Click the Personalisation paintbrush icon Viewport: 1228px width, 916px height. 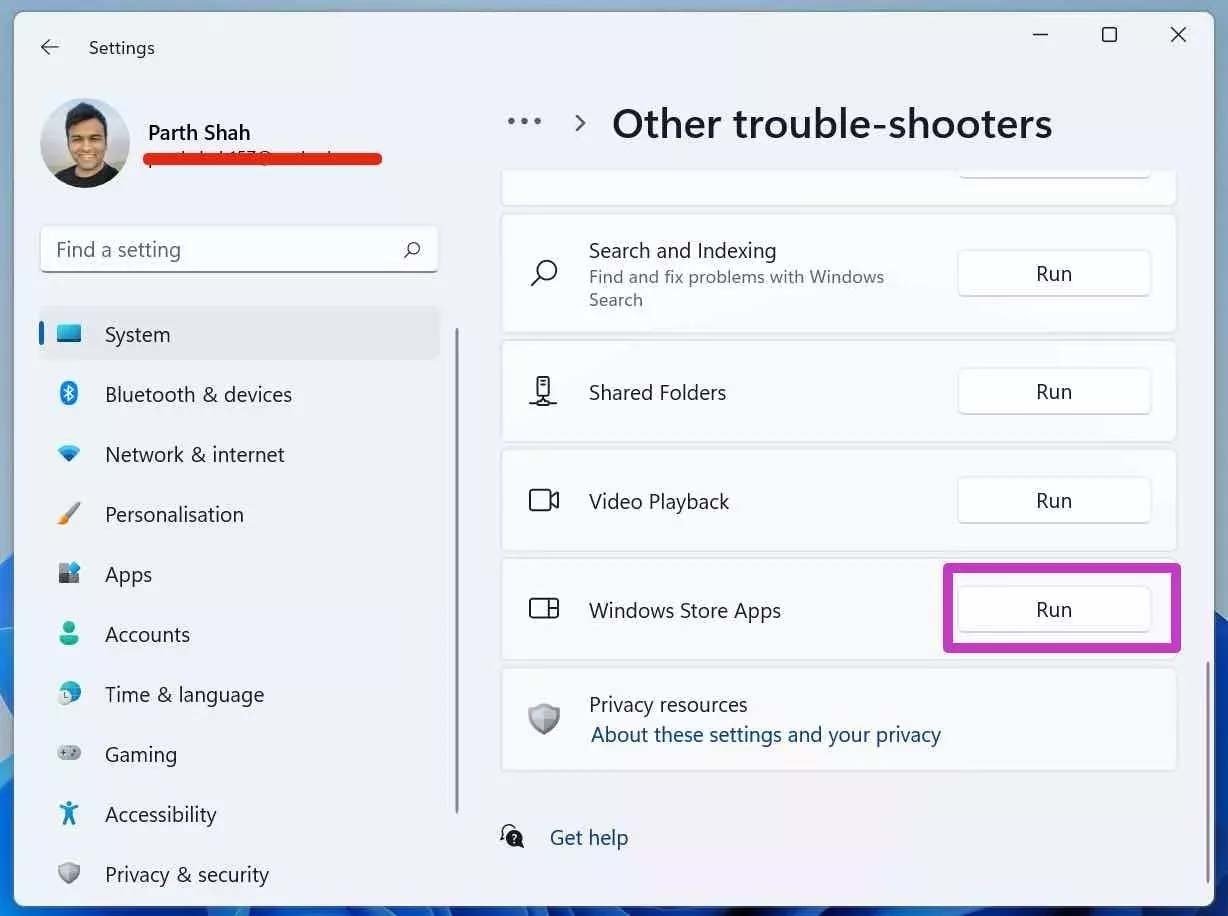tap(69, 514)
